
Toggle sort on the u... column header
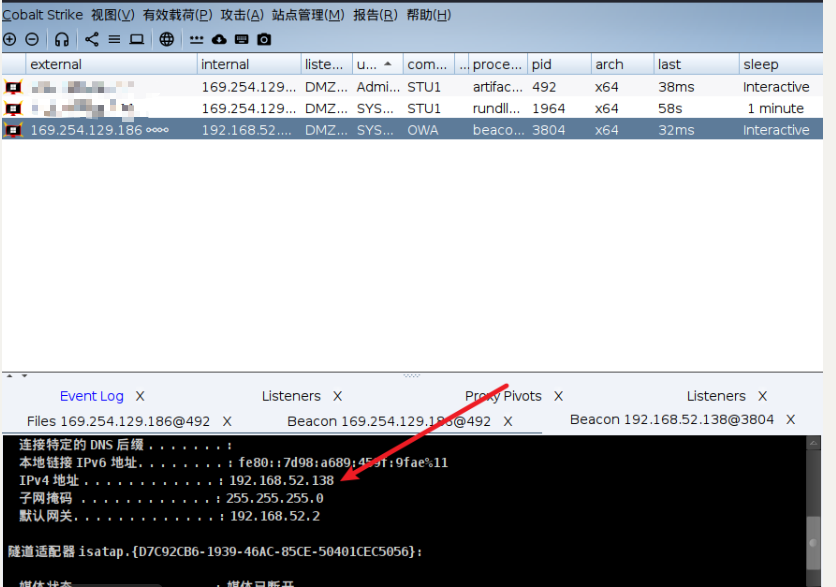click(377, 65)
